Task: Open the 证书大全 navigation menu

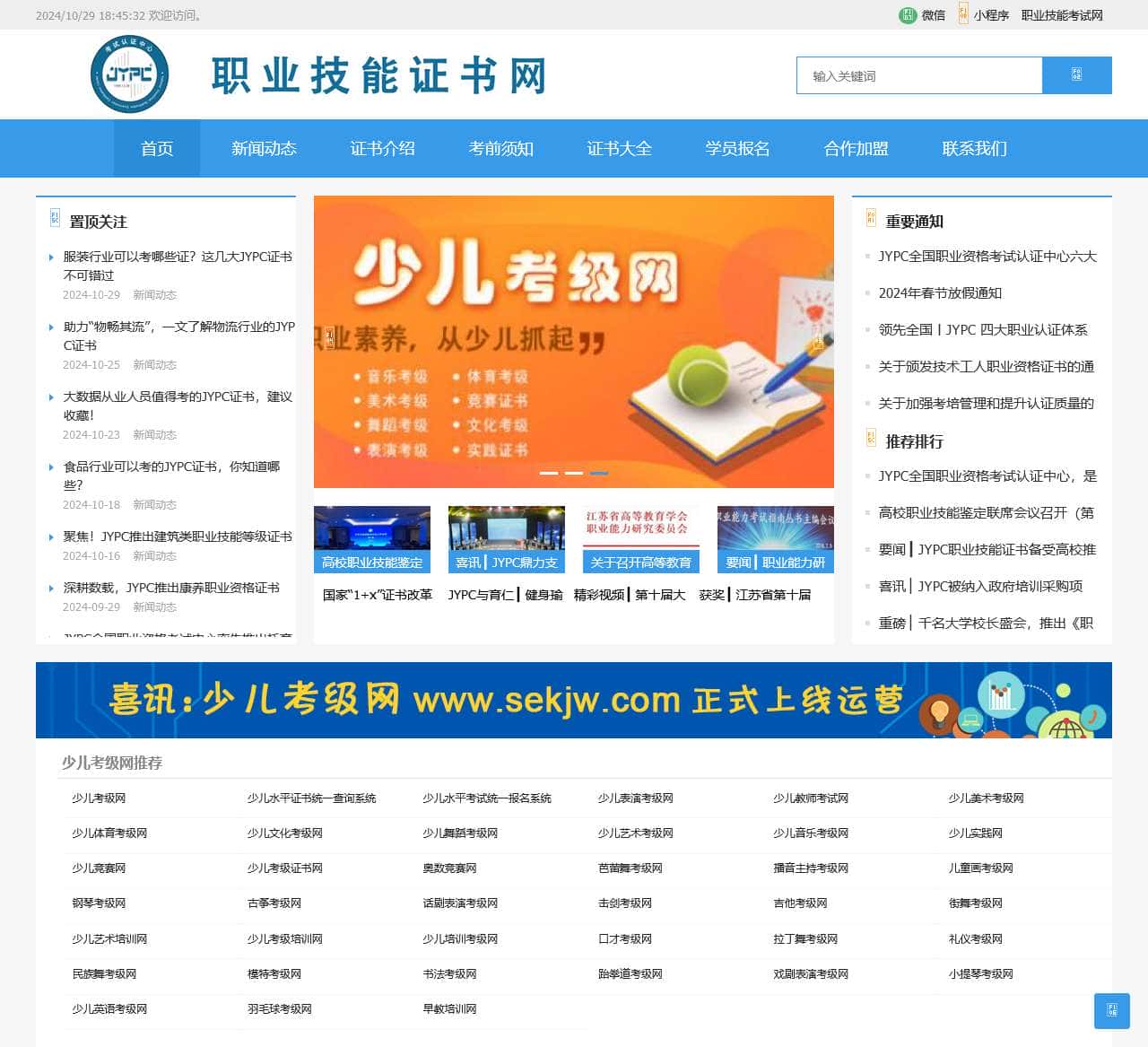Action: tap(619, 148)
